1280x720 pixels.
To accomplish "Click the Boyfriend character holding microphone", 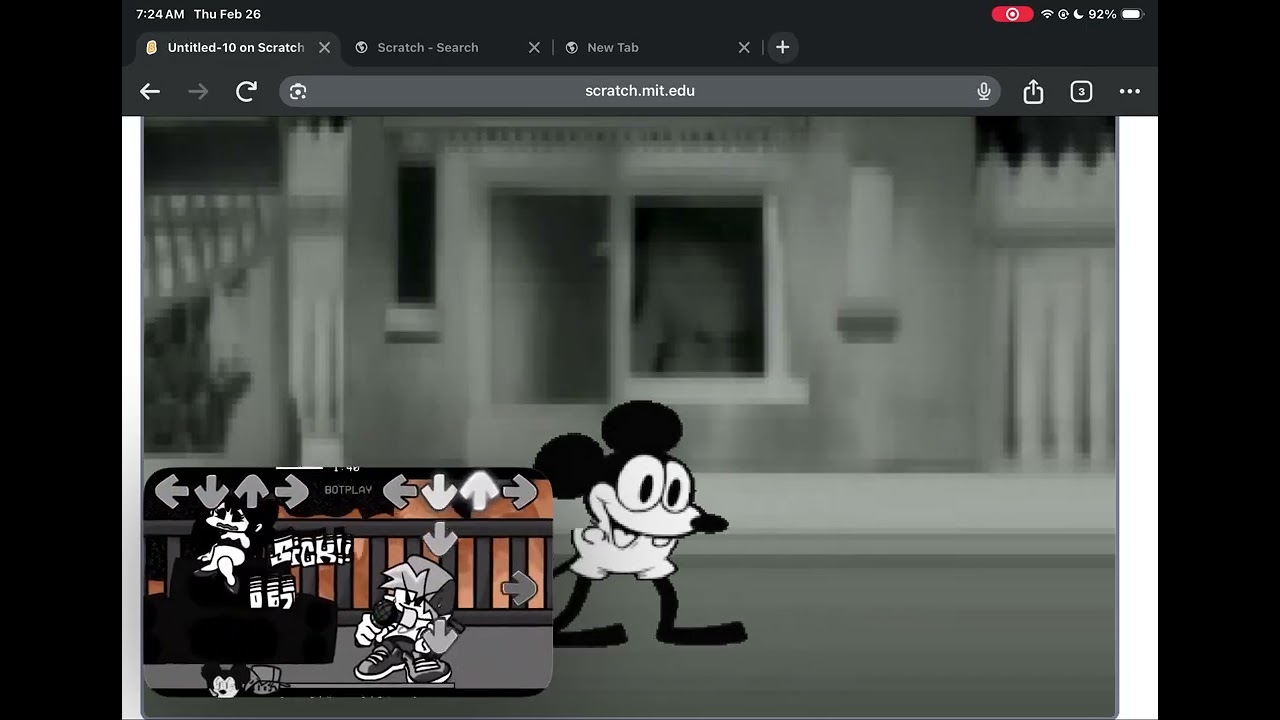I will tap(405, 620).
